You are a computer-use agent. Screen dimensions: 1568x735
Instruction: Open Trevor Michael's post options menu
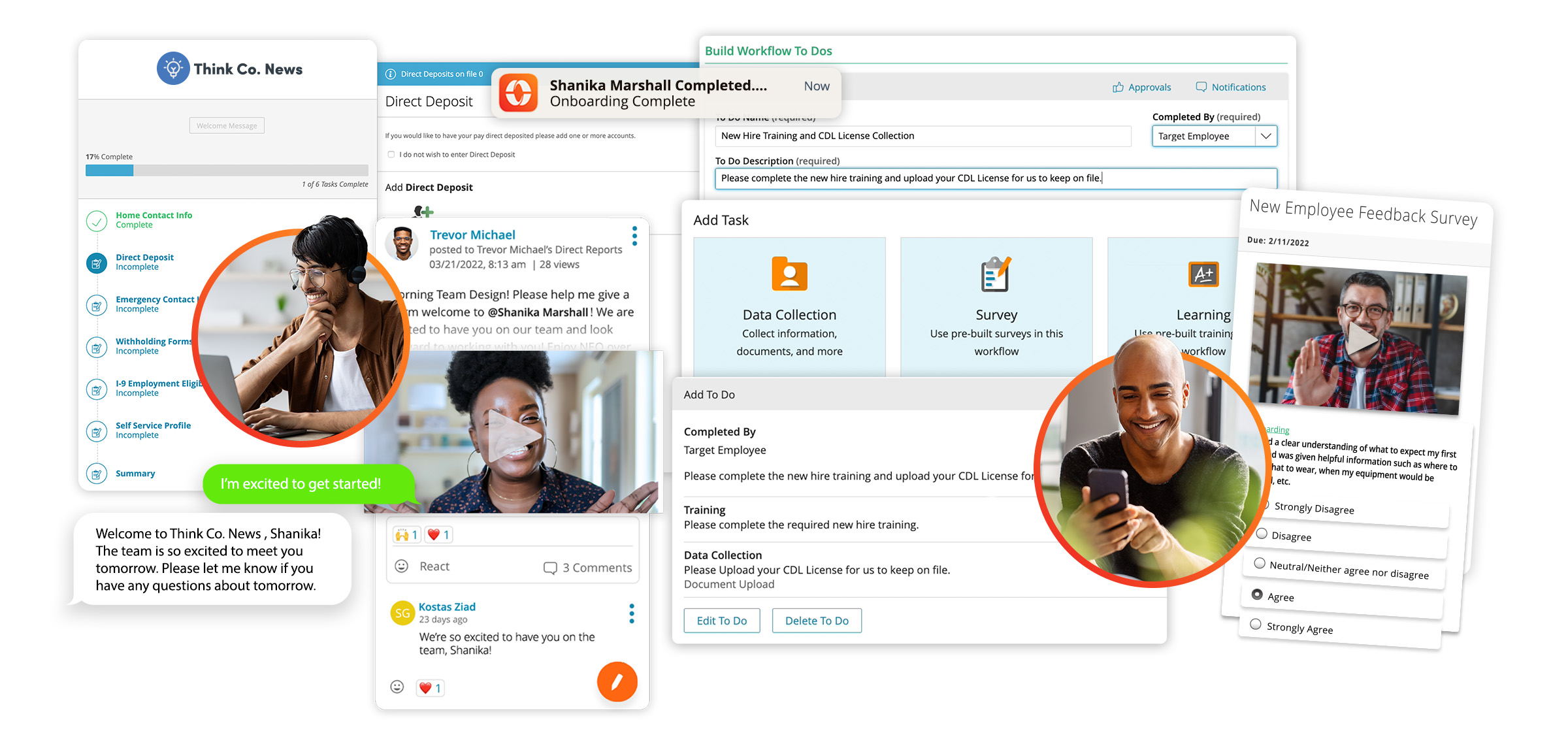(x=634, y=236)
